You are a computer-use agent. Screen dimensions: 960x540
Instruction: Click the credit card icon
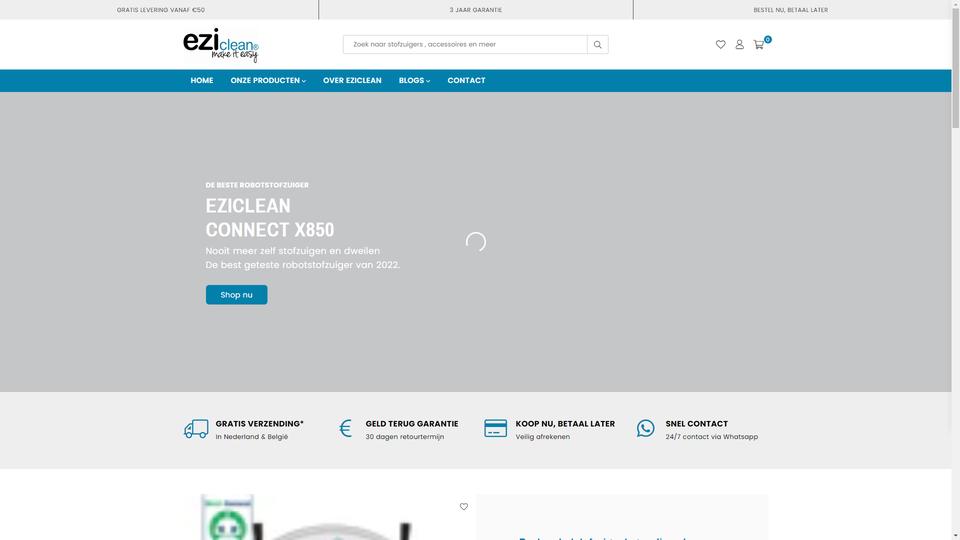click(x=495, y=429)
